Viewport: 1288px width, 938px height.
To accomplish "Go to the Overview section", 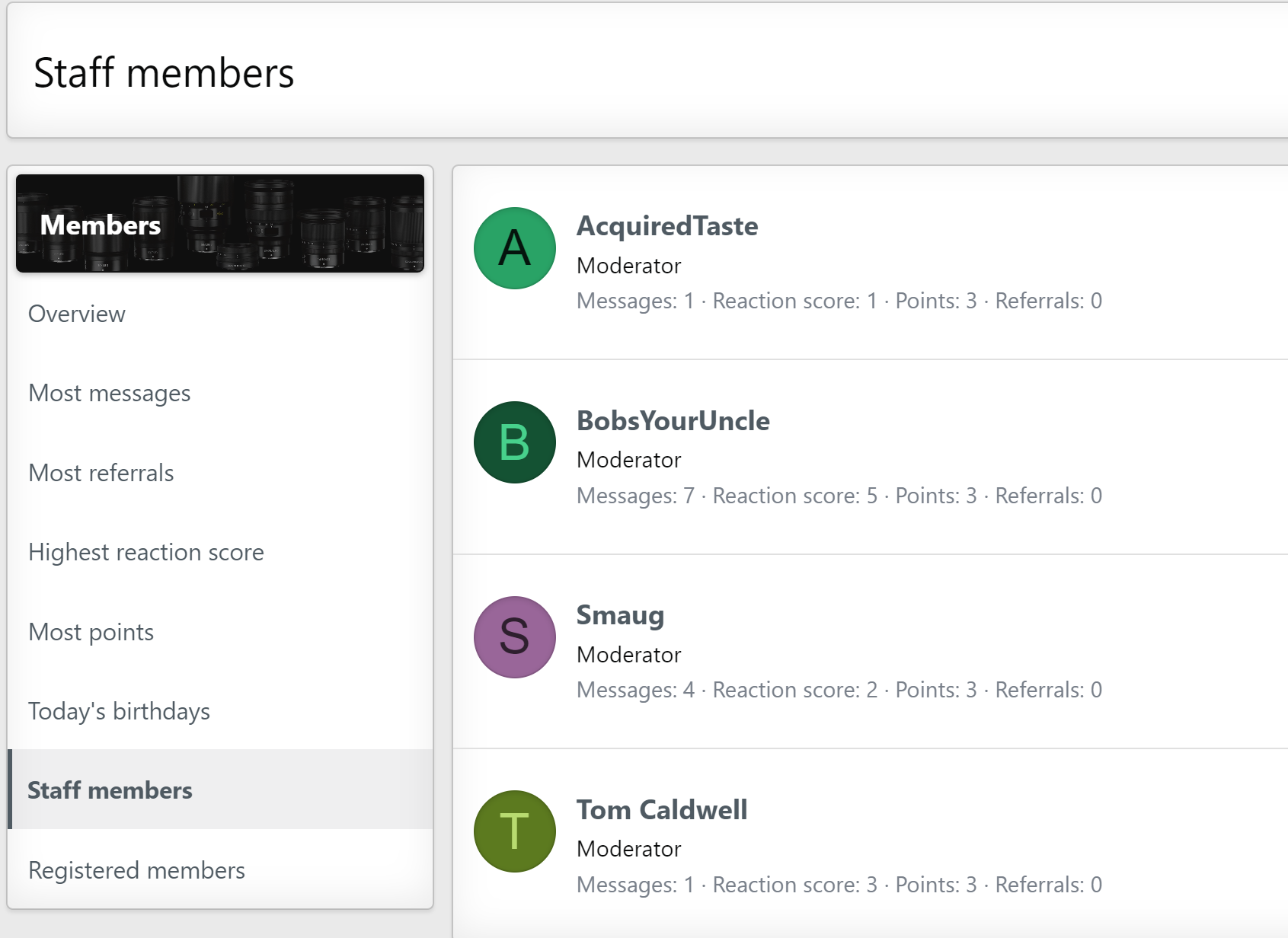I will [220, 314].
